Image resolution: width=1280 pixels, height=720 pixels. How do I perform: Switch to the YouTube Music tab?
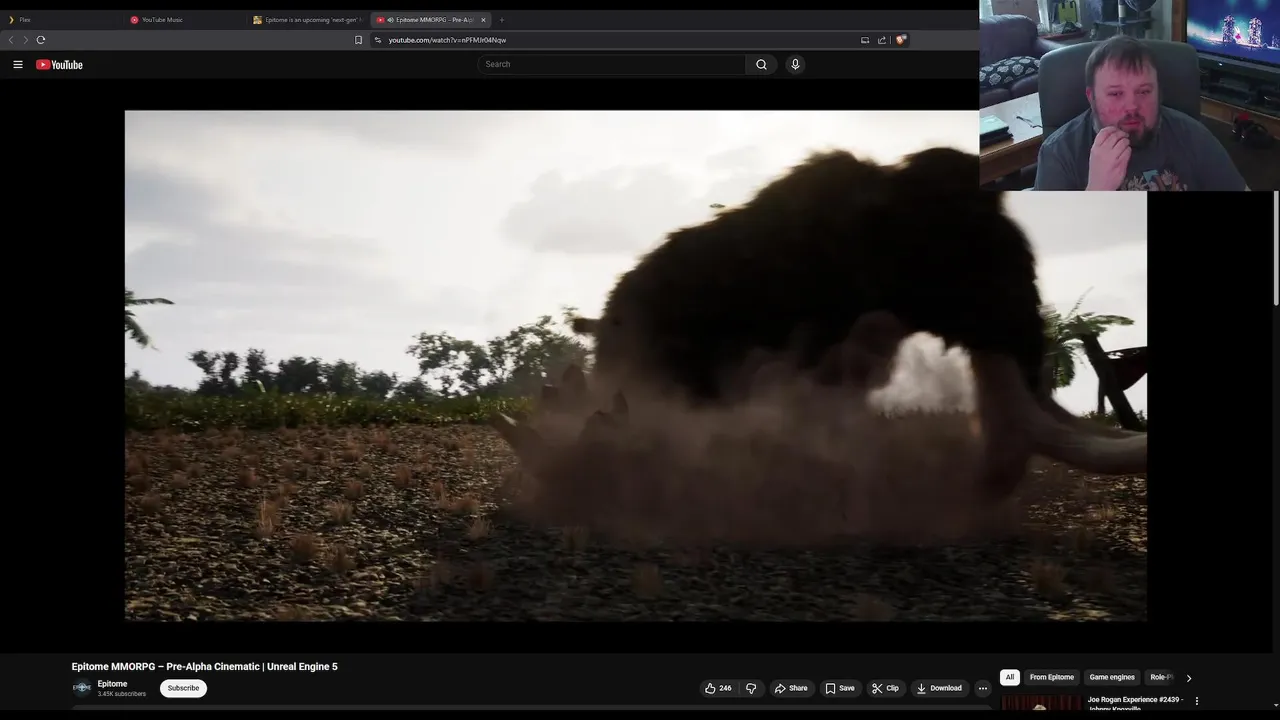pyautogui.click(x=185, y=19)
